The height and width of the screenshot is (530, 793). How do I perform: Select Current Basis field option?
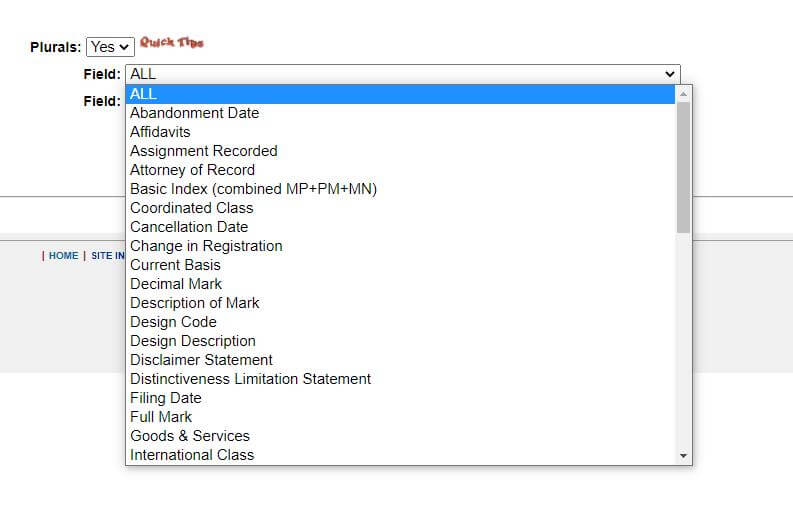[175, 265]
